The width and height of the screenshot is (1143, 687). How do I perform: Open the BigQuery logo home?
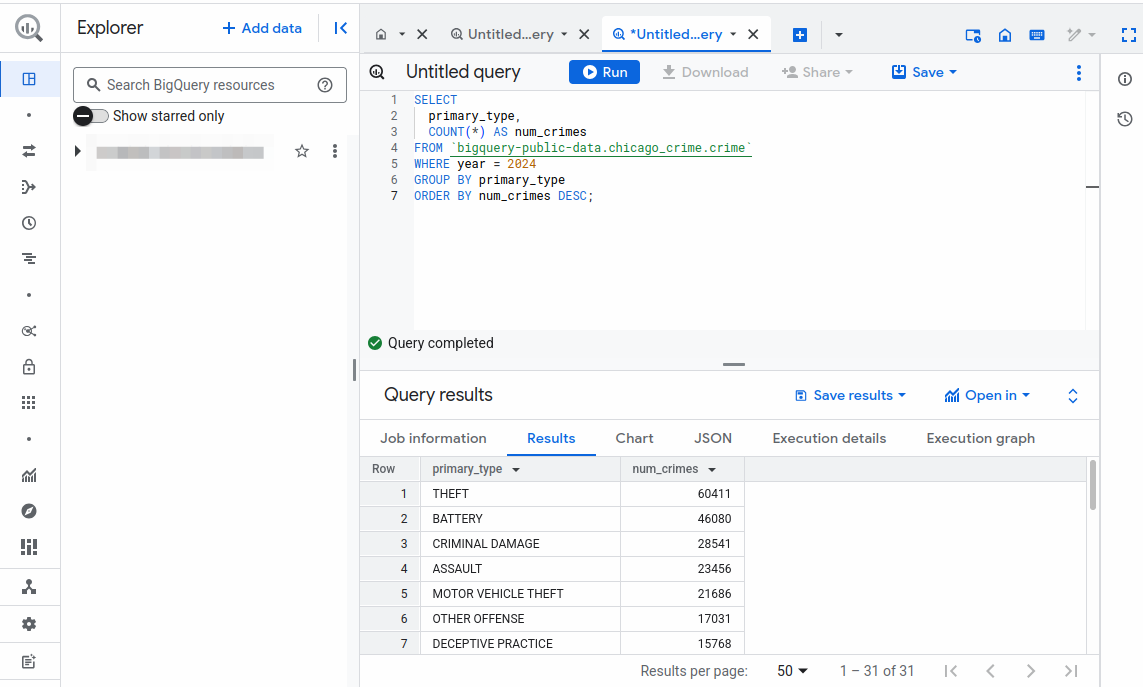pos(28,28)
